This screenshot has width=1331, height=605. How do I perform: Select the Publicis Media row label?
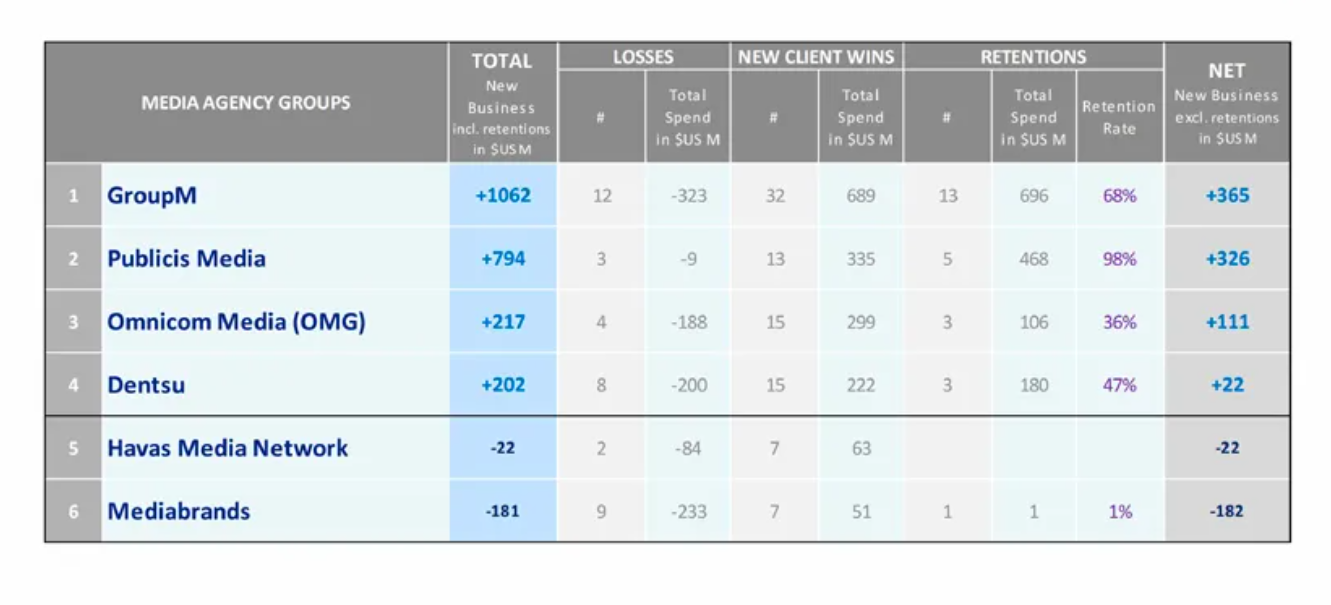[187, 259]
